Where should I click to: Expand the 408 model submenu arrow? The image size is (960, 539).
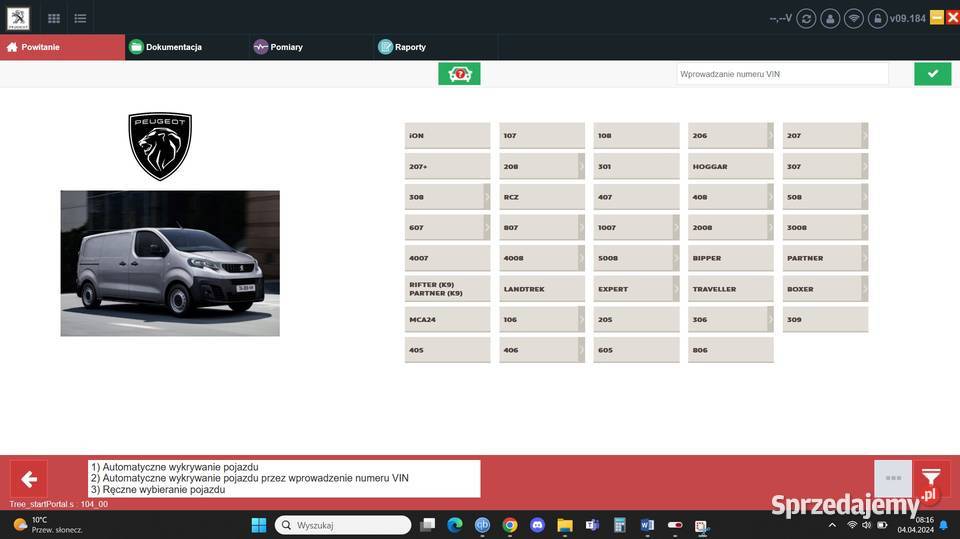pyautogui.click(x=770, y=197)
